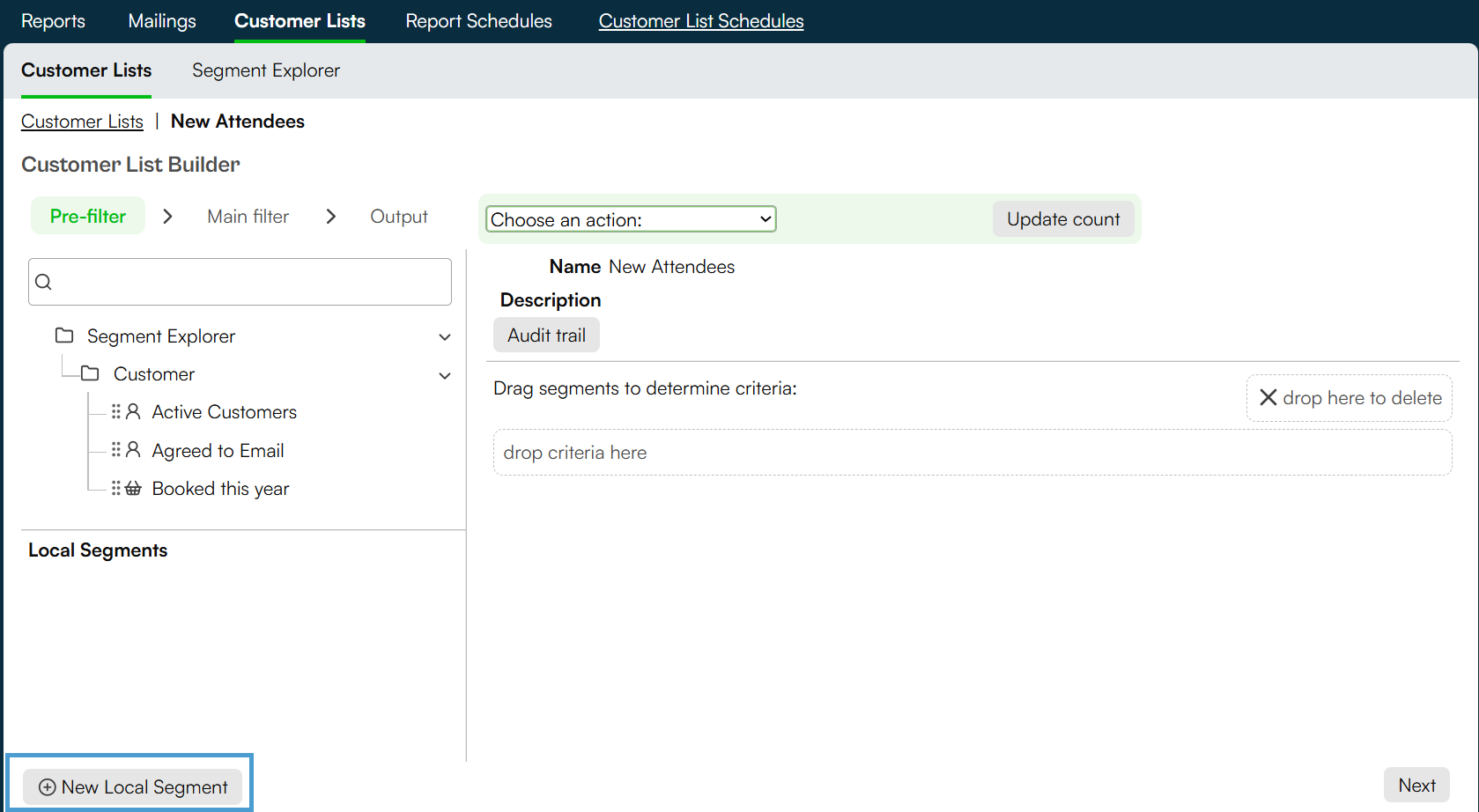1479x812 pixels.
Task: Click the Agreed to Email person icon
Action: [x=133, y=450]
